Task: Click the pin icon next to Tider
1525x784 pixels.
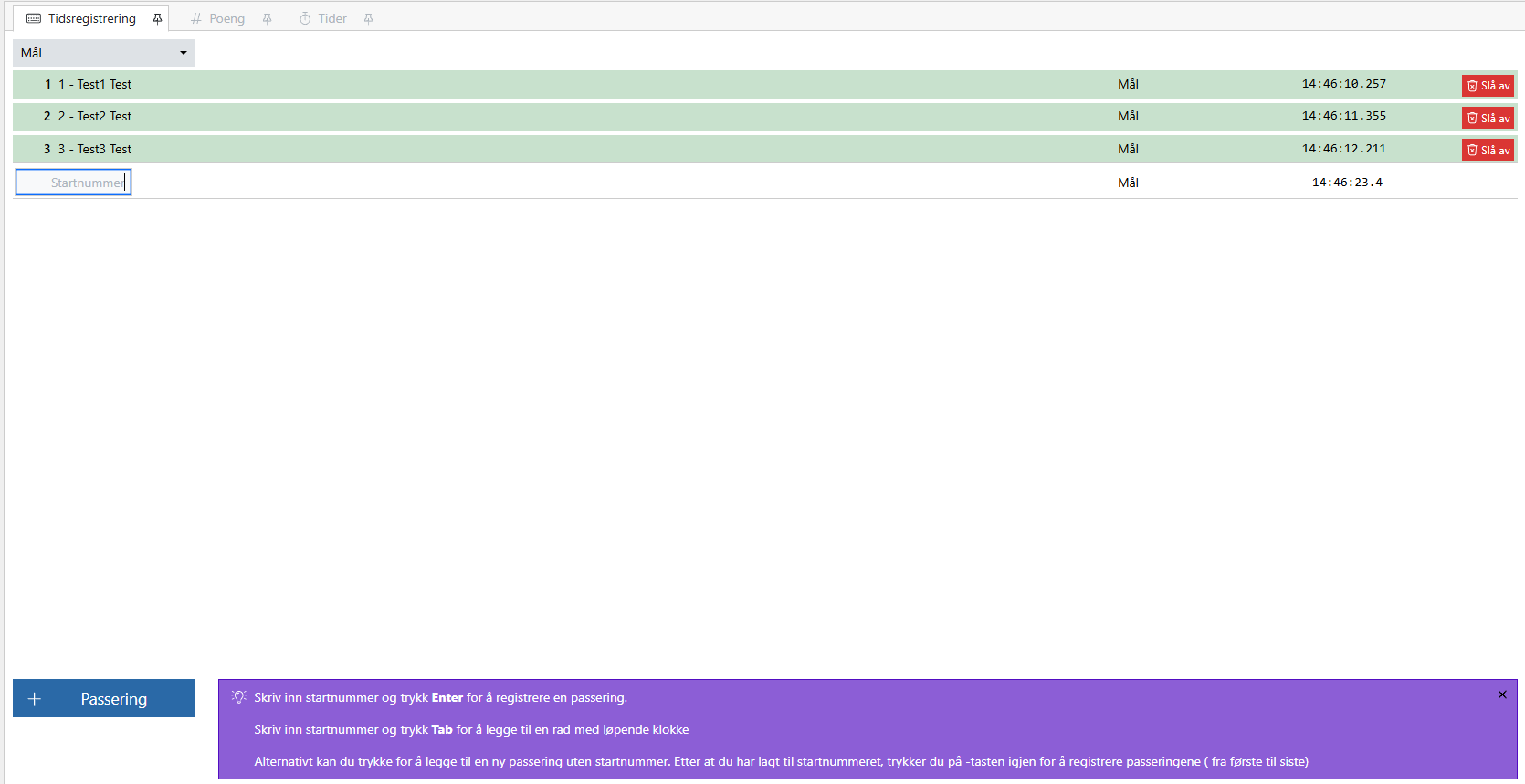Action: pyautogui.click(x=369, y=18)
